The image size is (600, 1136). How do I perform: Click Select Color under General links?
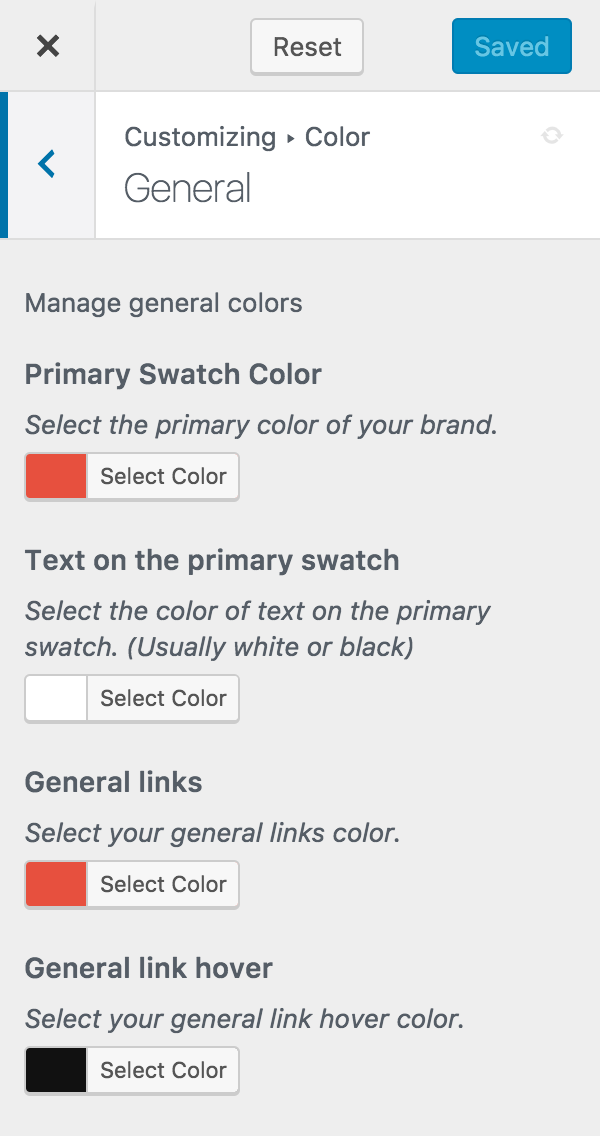pos(163,885)
